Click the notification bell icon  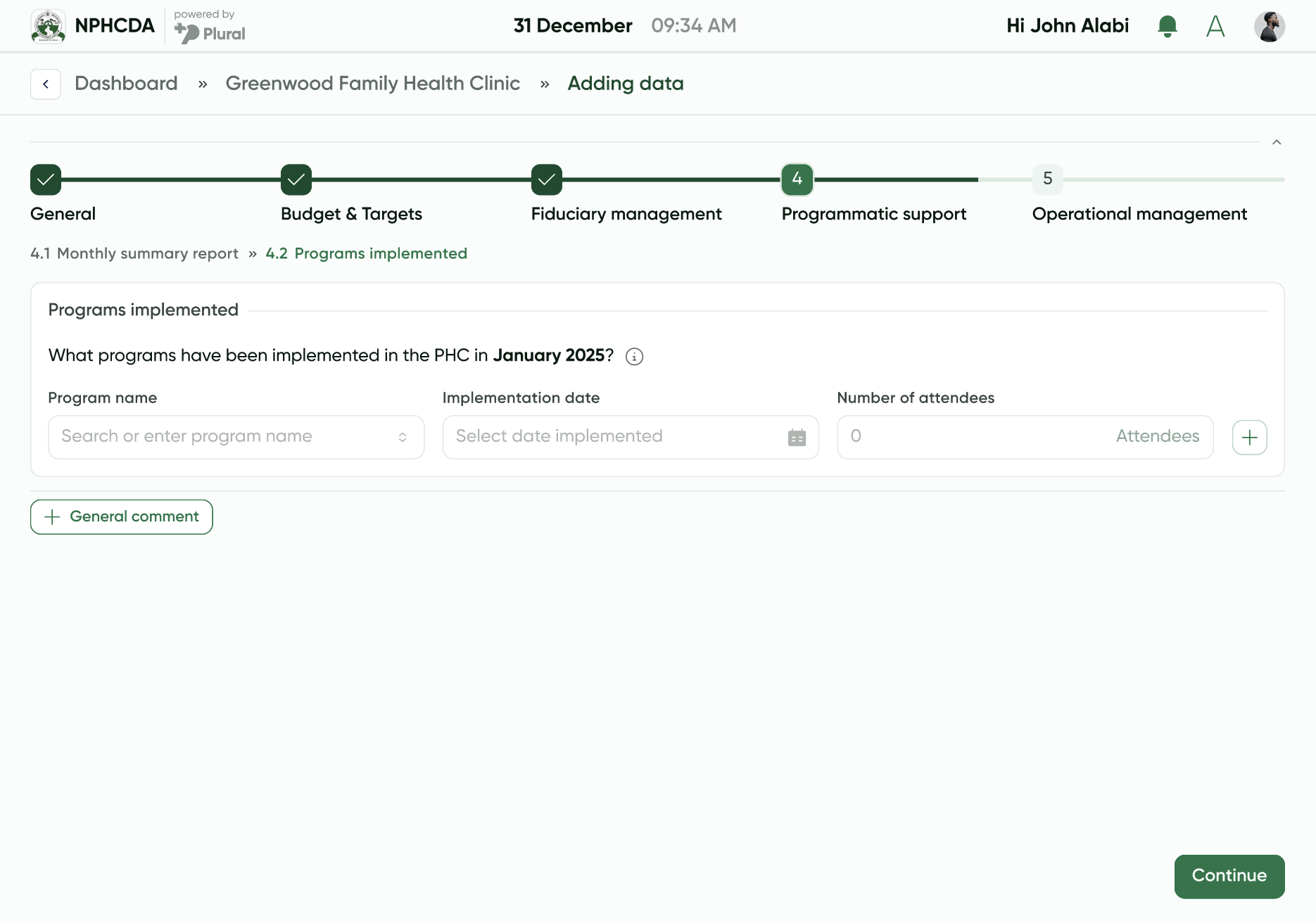click(x=1167, y=26)
